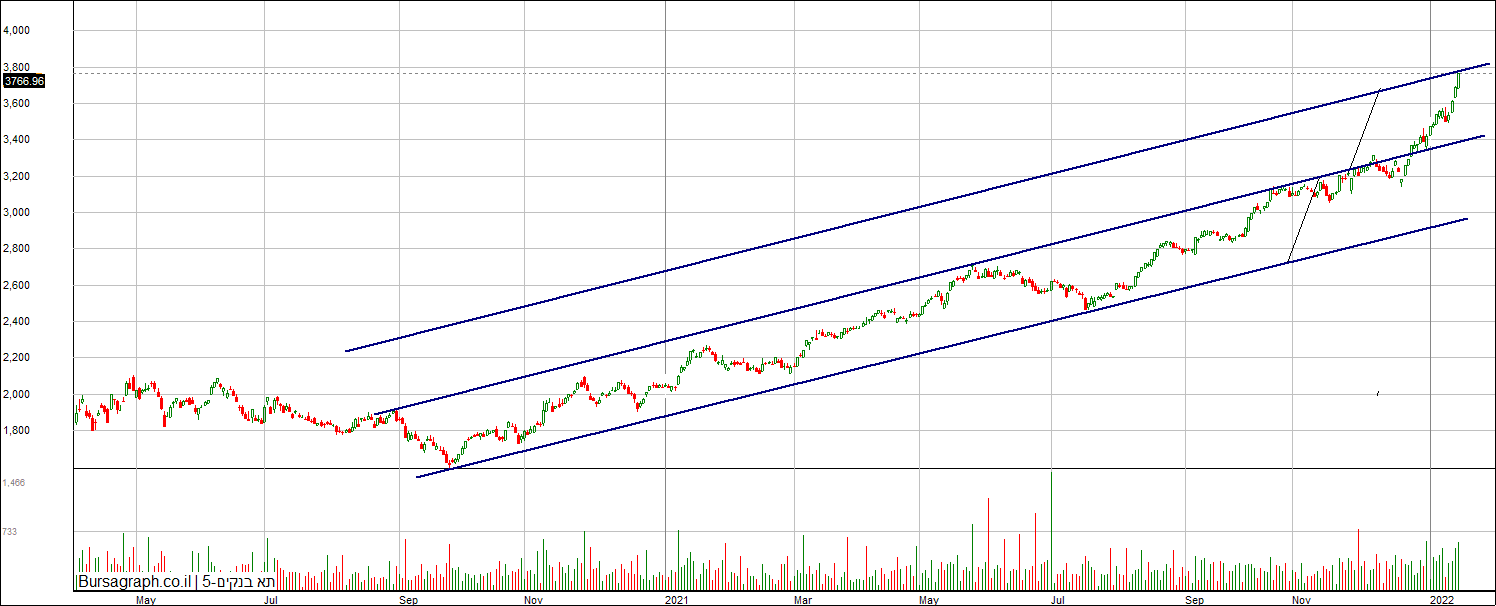Click the 733 volume axis label
The image size is (1496, 606).
[x=10, y=532]
